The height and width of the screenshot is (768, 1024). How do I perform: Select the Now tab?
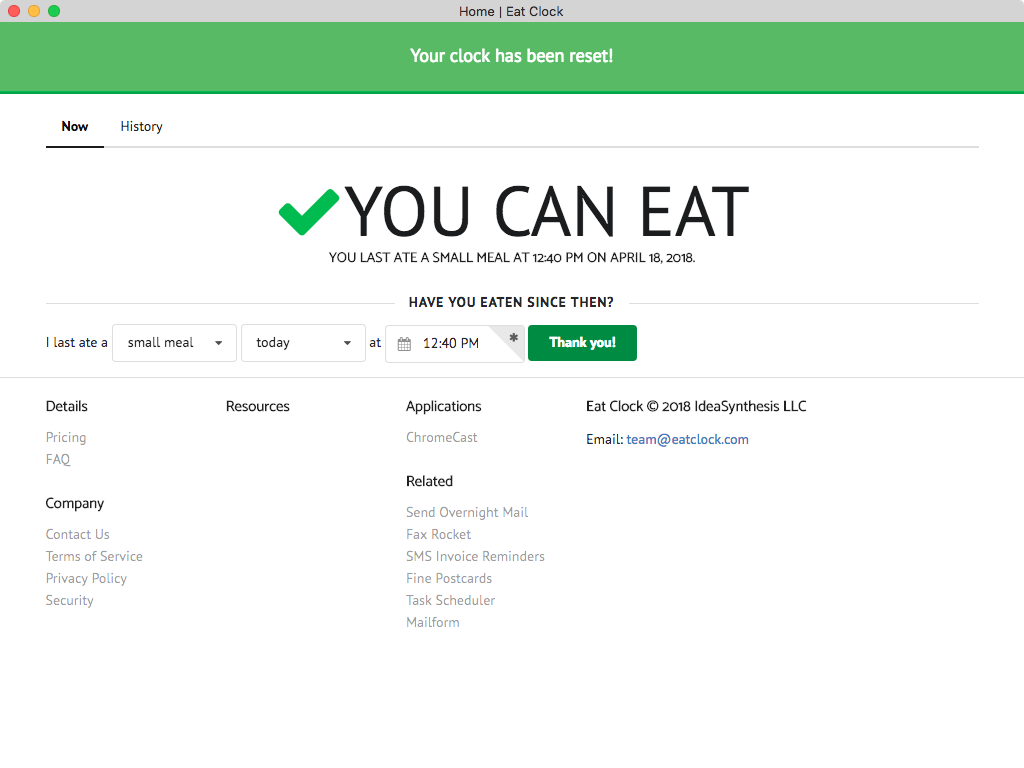coord(74,127)
